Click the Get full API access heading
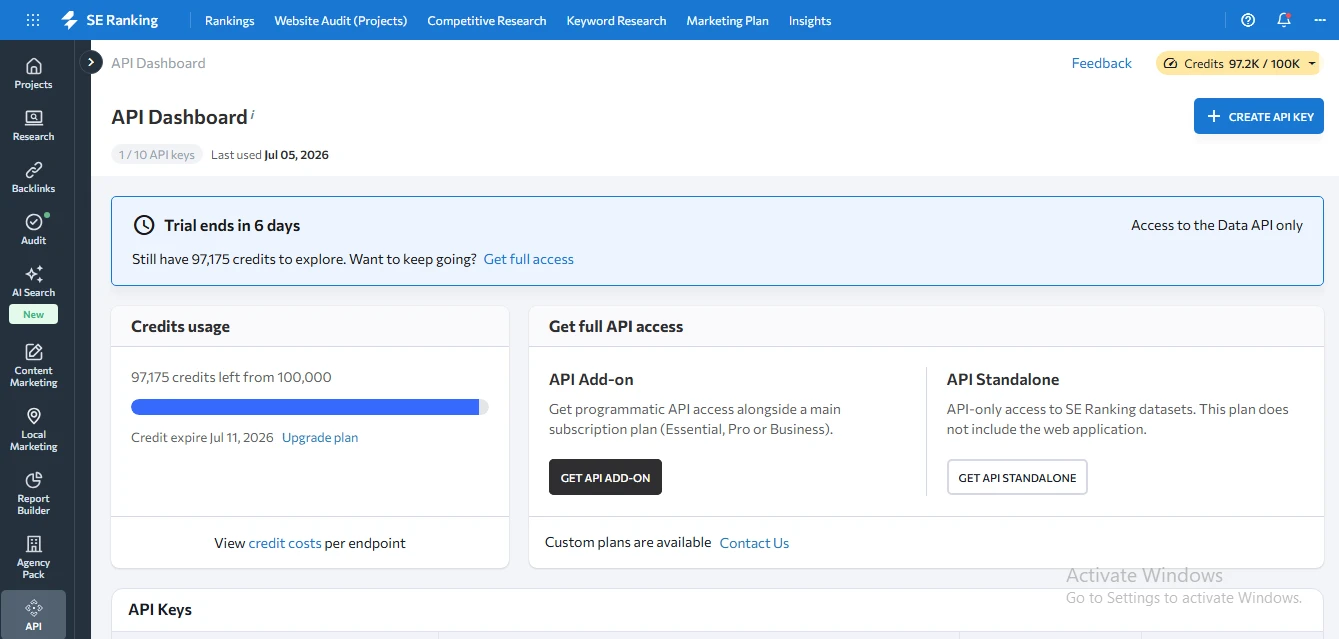This screenshot has width=1339, height=639. 616,326
